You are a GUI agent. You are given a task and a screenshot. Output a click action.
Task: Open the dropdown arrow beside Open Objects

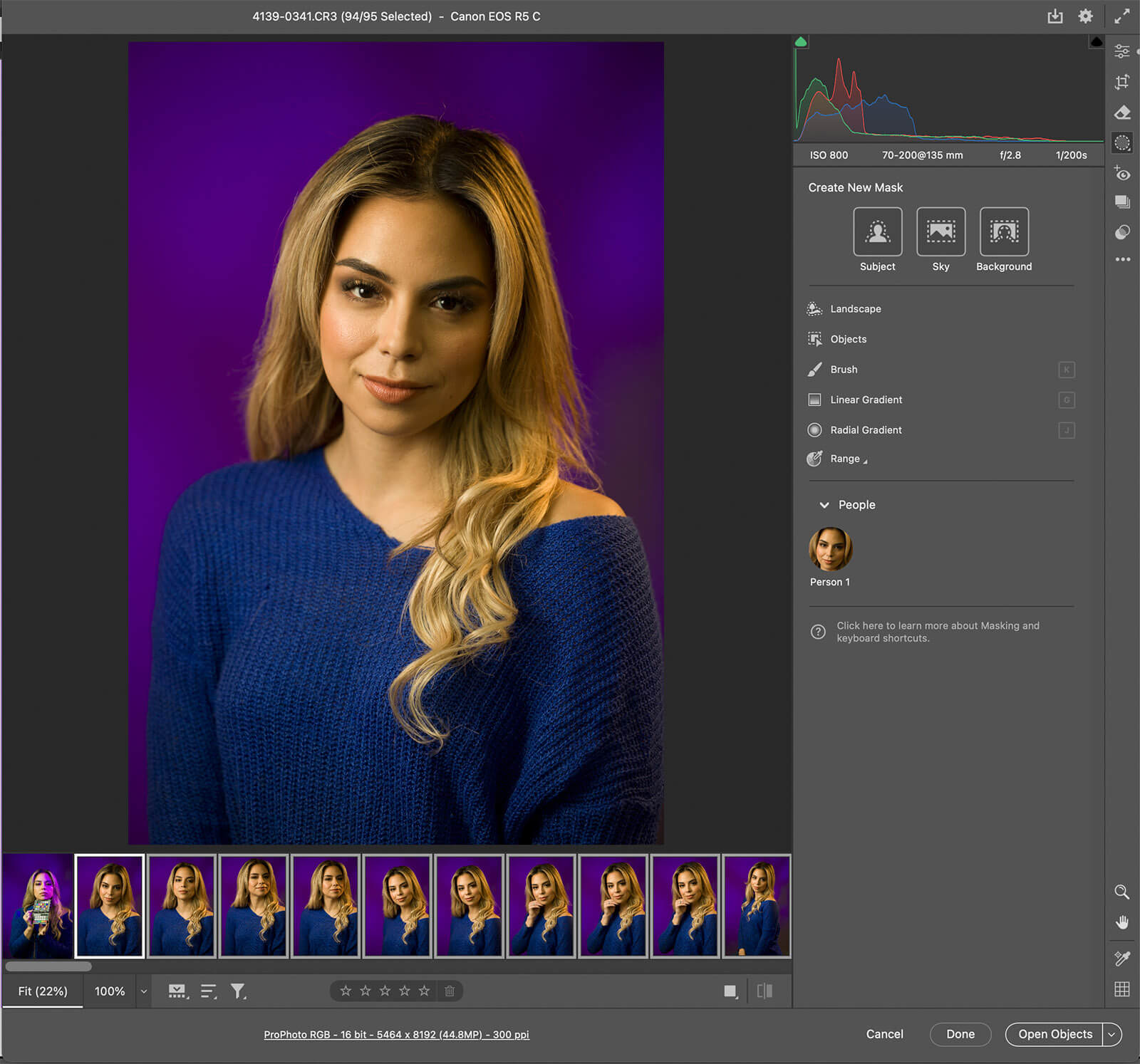coord(1111,1034)
